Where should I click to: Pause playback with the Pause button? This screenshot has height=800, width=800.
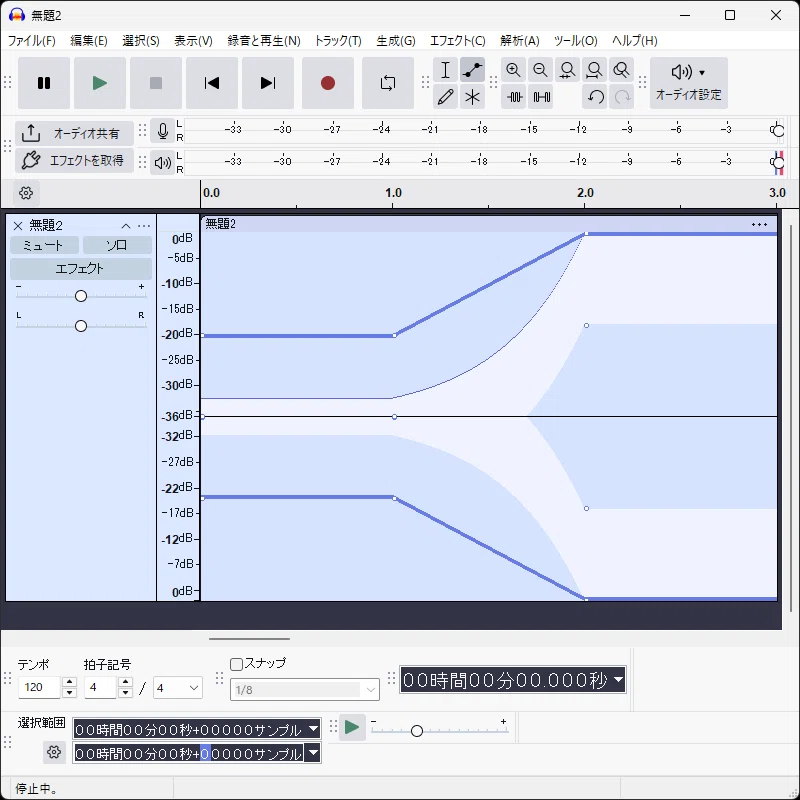tap(44, 83)
